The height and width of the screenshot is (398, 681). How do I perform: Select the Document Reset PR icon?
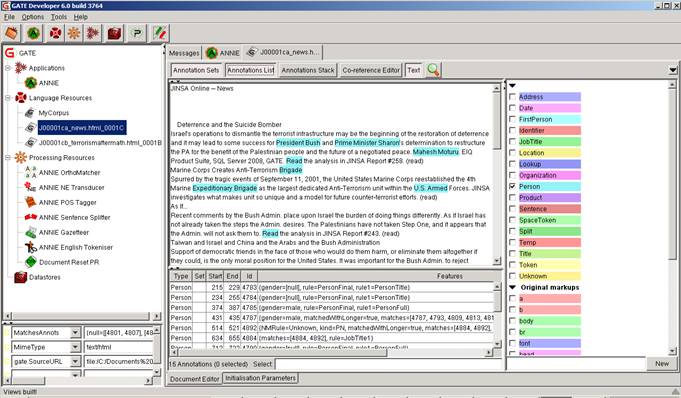click(30, 262)
